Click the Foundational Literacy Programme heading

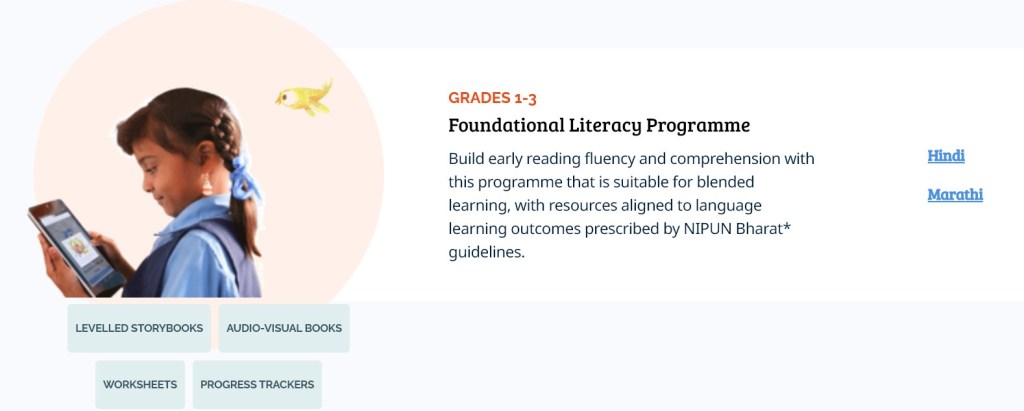(x=598, y=126)
